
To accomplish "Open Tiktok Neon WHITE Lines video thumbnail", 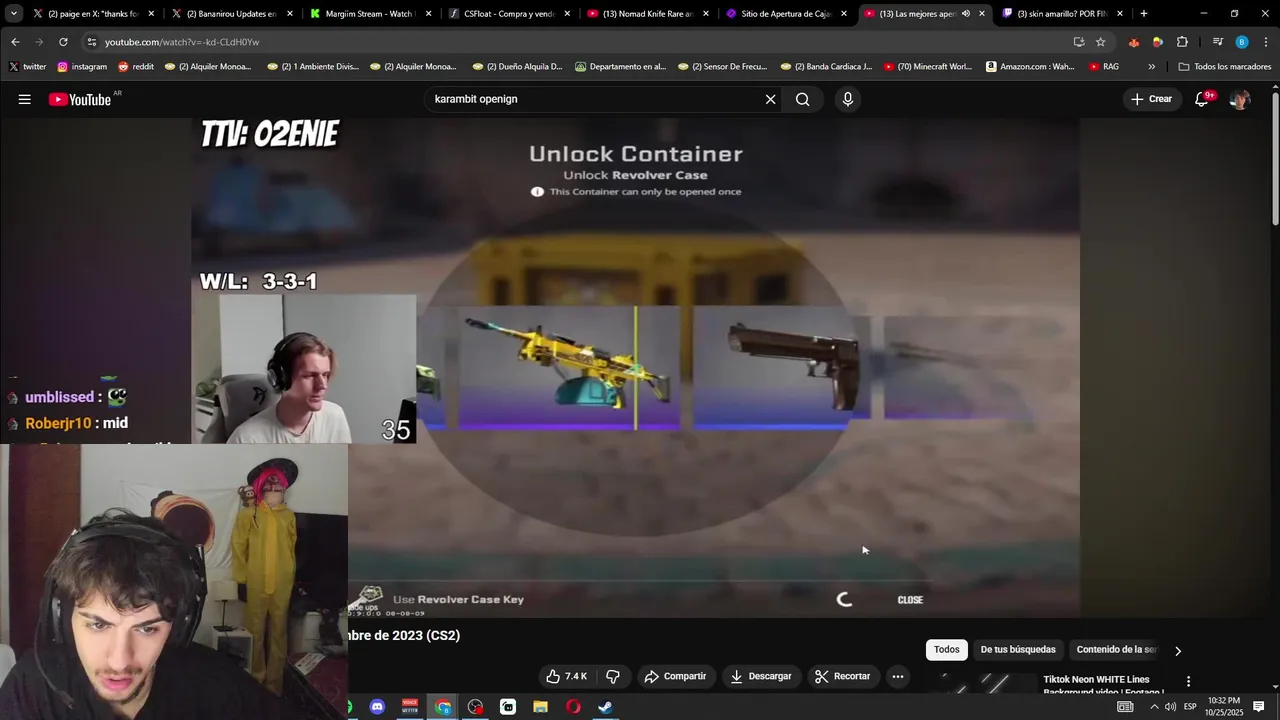I will pyautogui.click(x=980, y=683).
